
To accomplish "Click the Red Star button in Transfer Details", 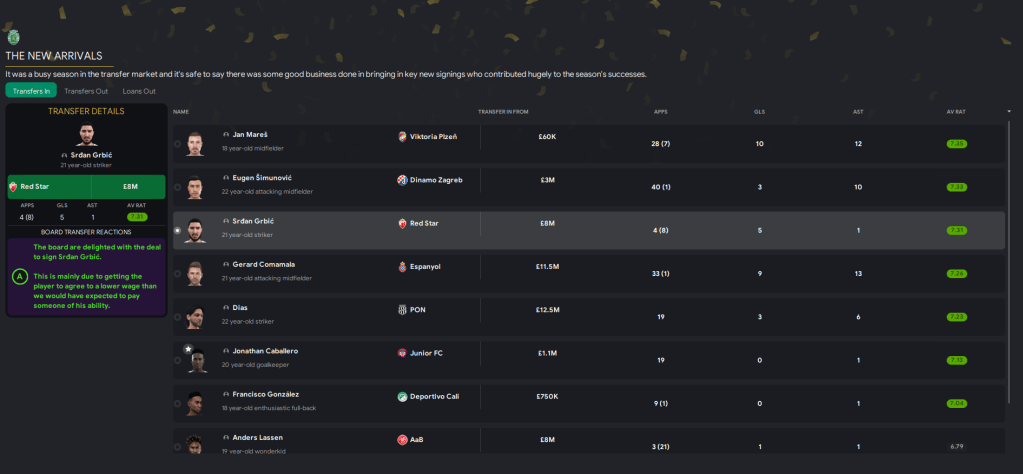I will click(x=48, y=185).
